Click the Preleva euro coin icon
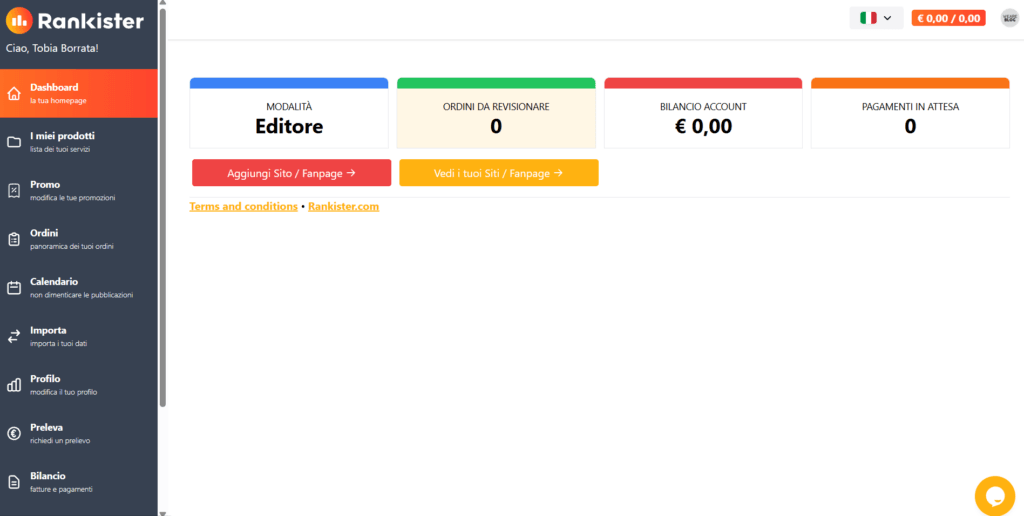The image size is (1024, 516). (14, 434)
